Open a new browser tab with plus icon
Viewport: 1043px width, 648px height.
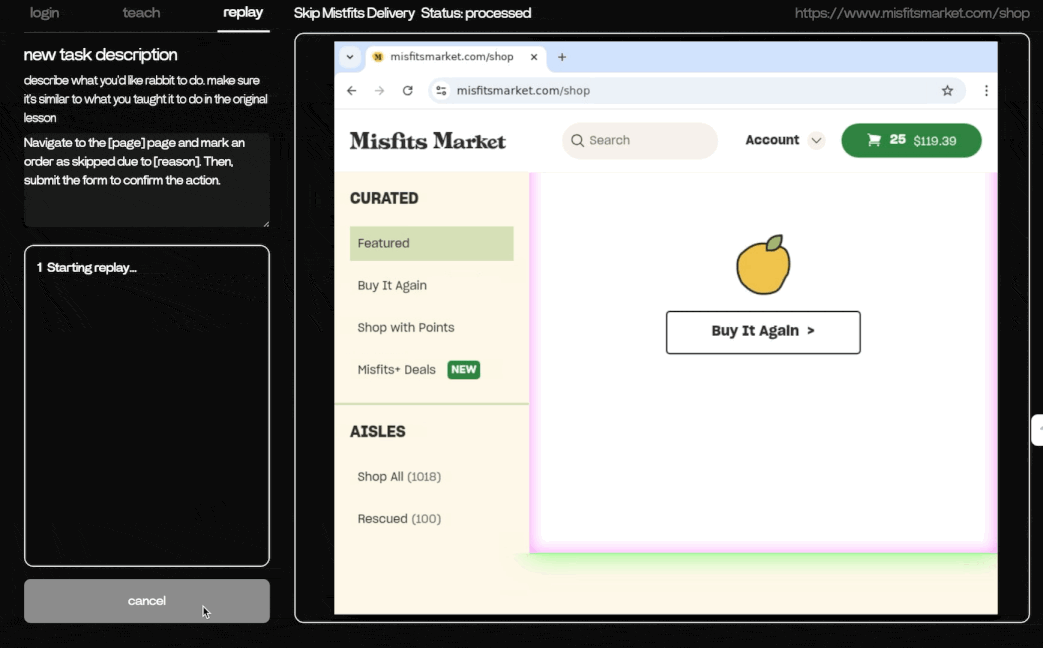pyautogui.click(x=562, y=57)
